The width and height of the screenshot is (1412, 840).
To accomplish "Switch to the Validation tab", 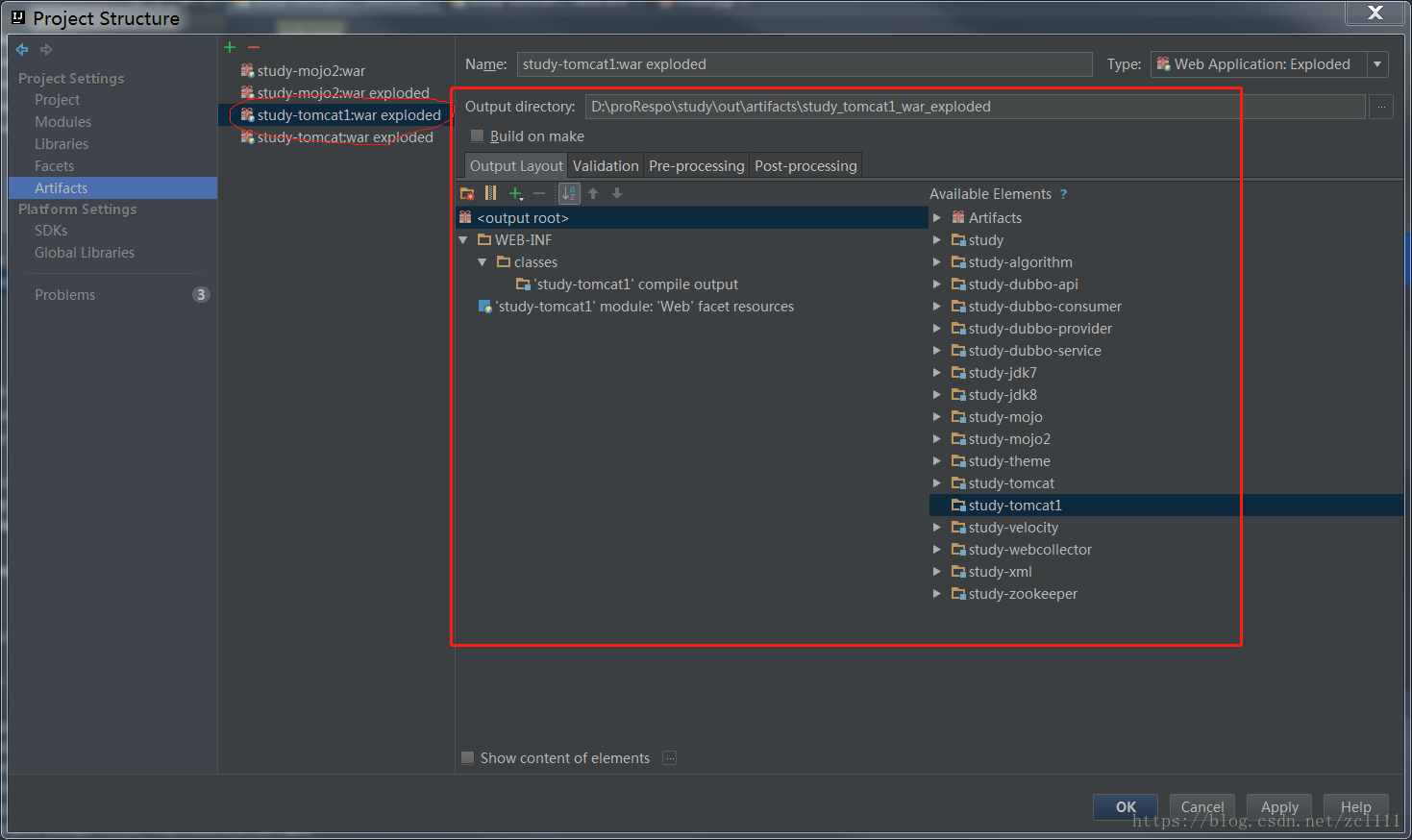I will (x=606, y=166).
